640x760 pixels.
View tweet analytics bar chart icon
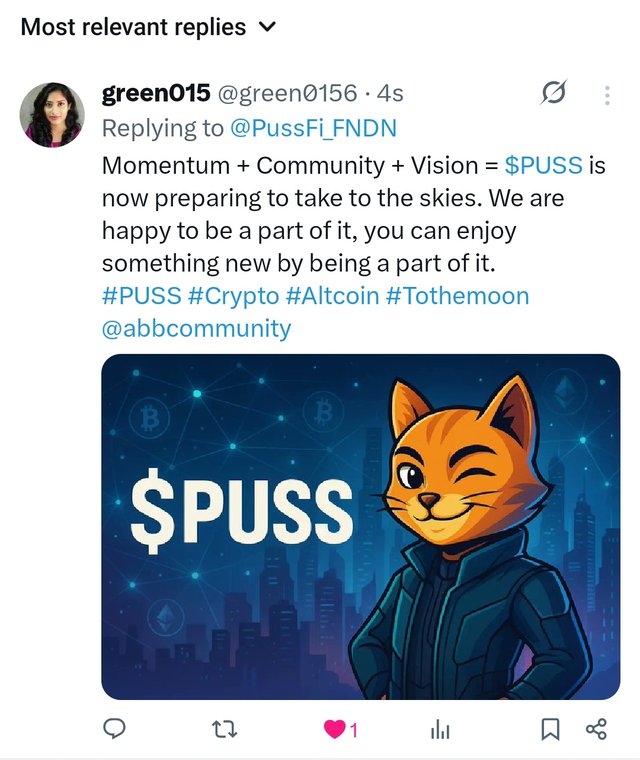click(x=440, y=729)
